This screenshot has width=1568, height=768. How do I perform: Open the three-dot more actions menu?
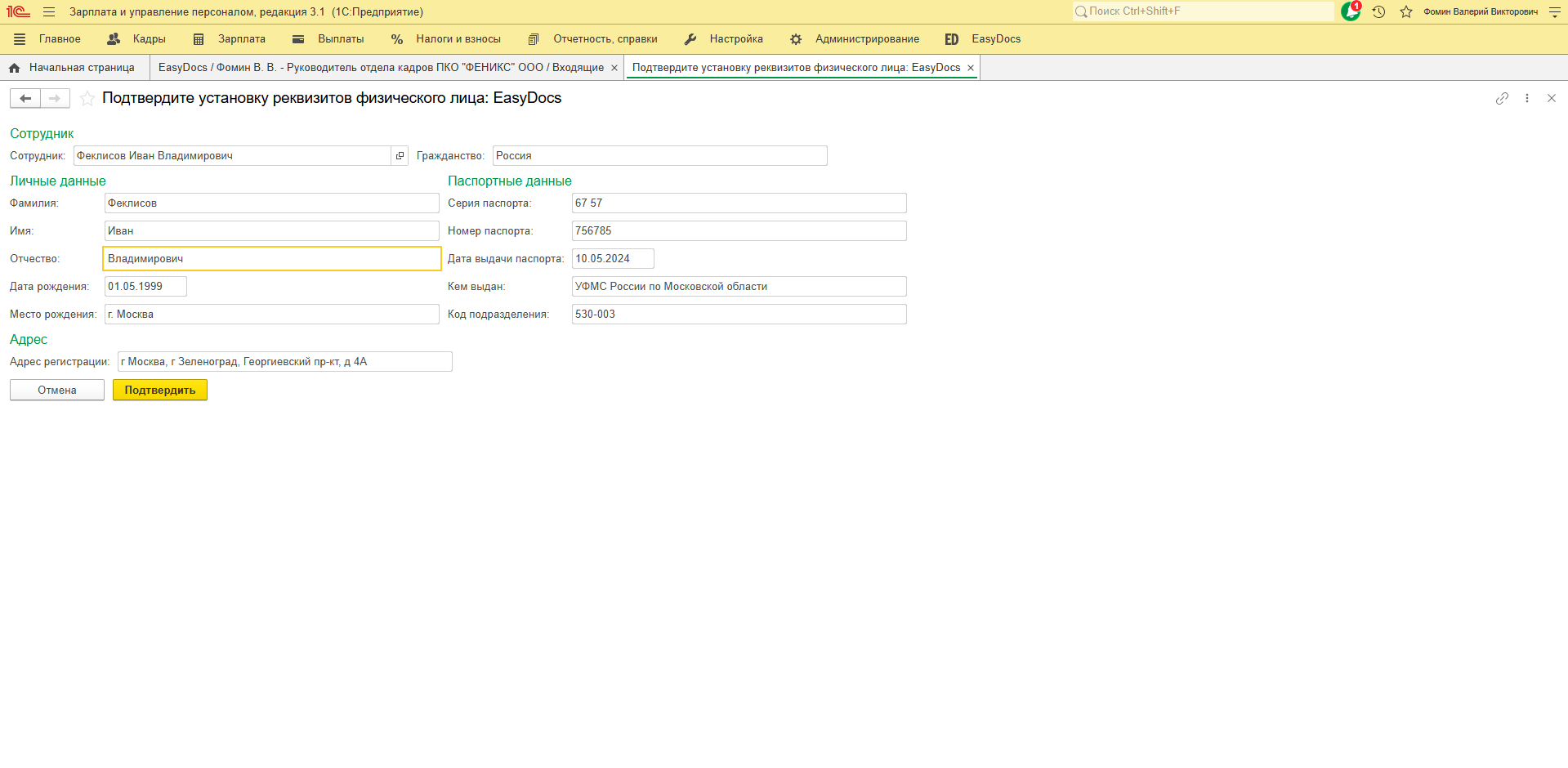(x=1526, y=98)
